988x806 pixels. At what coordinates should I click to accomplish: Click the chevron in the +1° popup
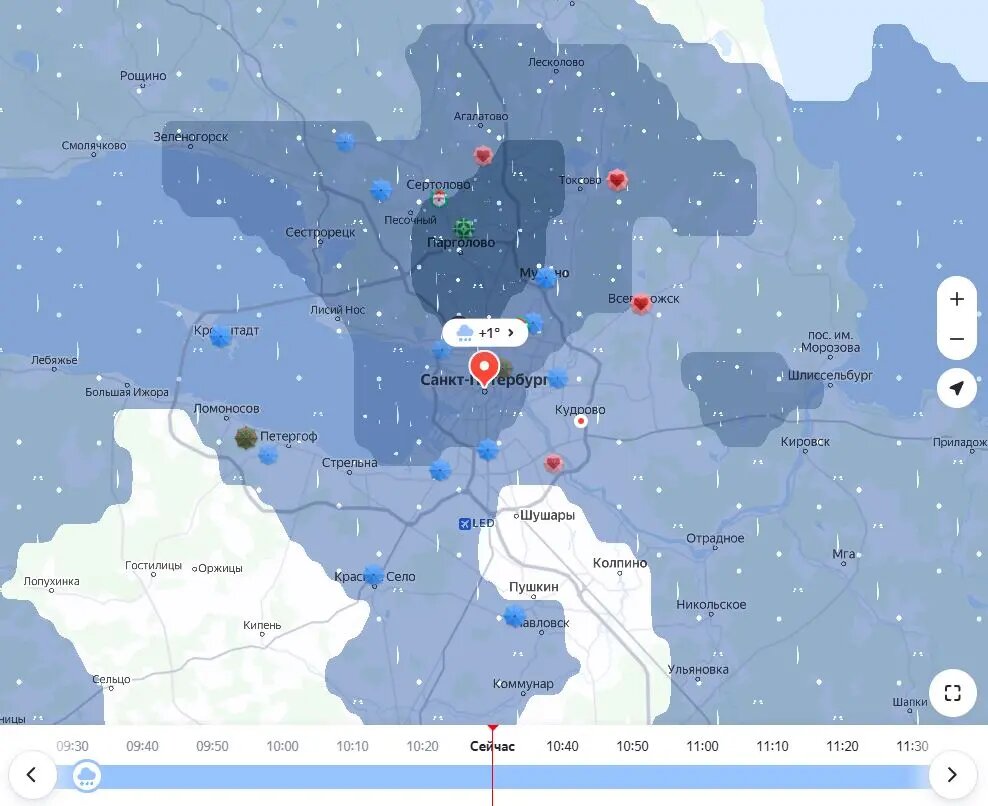(511, 333)
